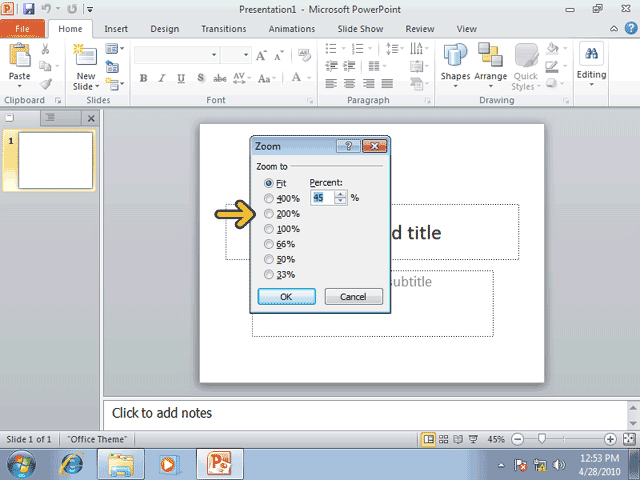Switch to Slide Sorter view
This screenshot has height=480, width=640.
coord(443,439)
